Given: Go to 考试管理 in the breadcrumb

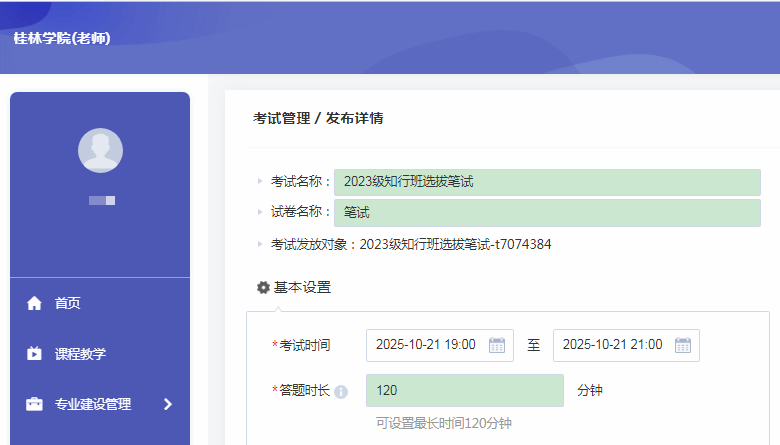Looking at the screenshot, I should 281,118.
